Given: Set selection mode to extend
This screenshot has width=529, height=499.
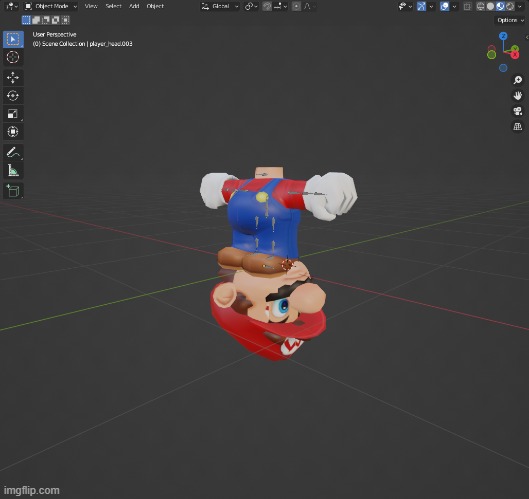Looking at the screenshot, I should 36,20.
